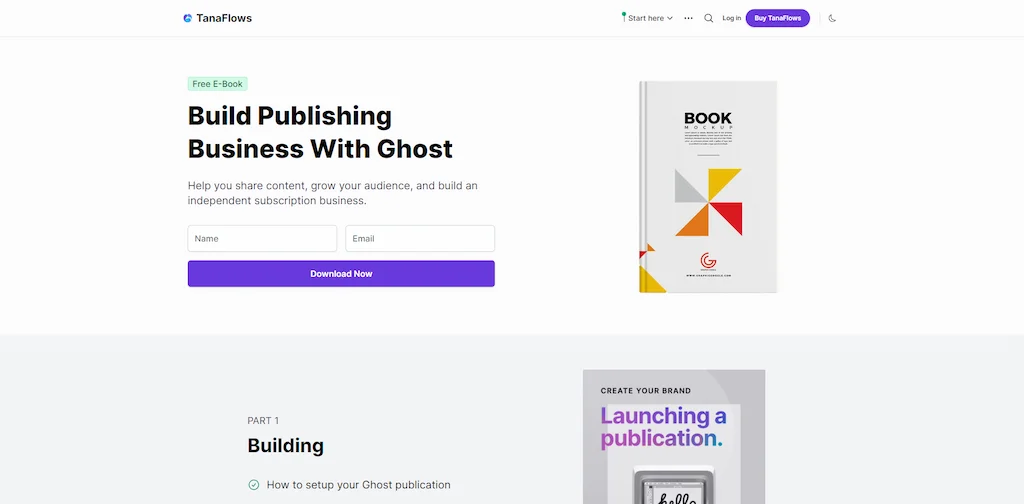Click the Buy TanaFlows button

point(778,18)
